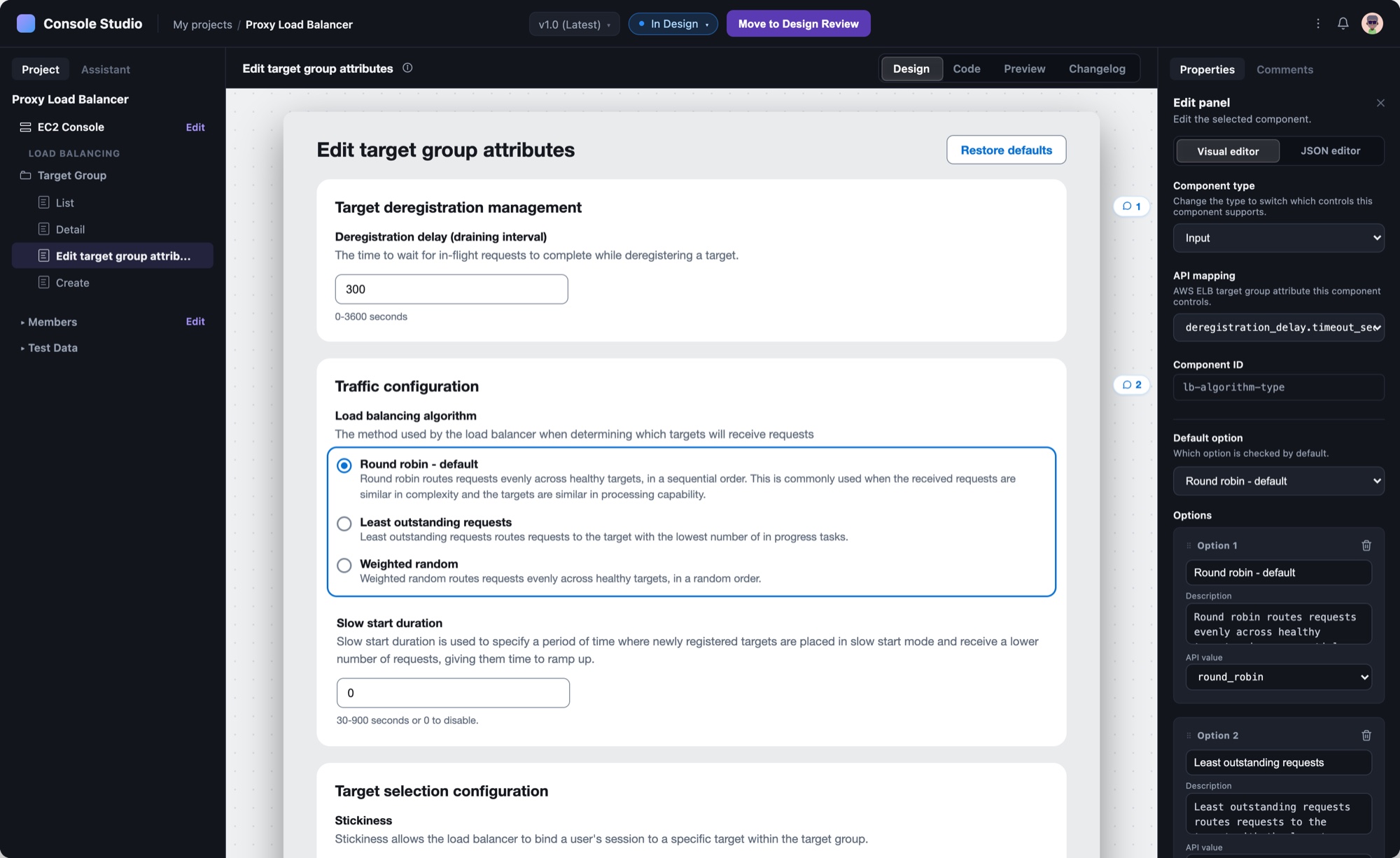Switch to the Design tab
The height and width of the screenshot is (858, 1400).
click(x=911, y=69)
